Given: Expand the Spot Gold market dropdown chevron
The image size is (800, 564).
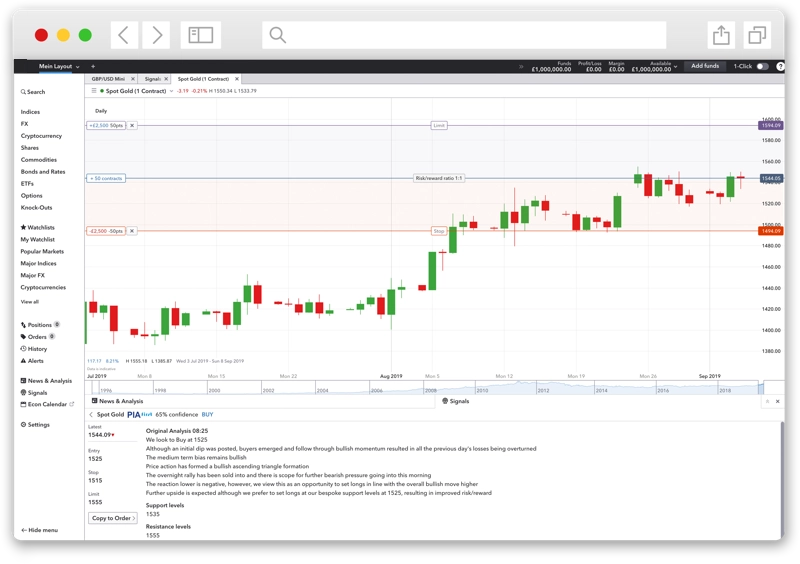Looking at the screenshot, I should pos(171,91).
